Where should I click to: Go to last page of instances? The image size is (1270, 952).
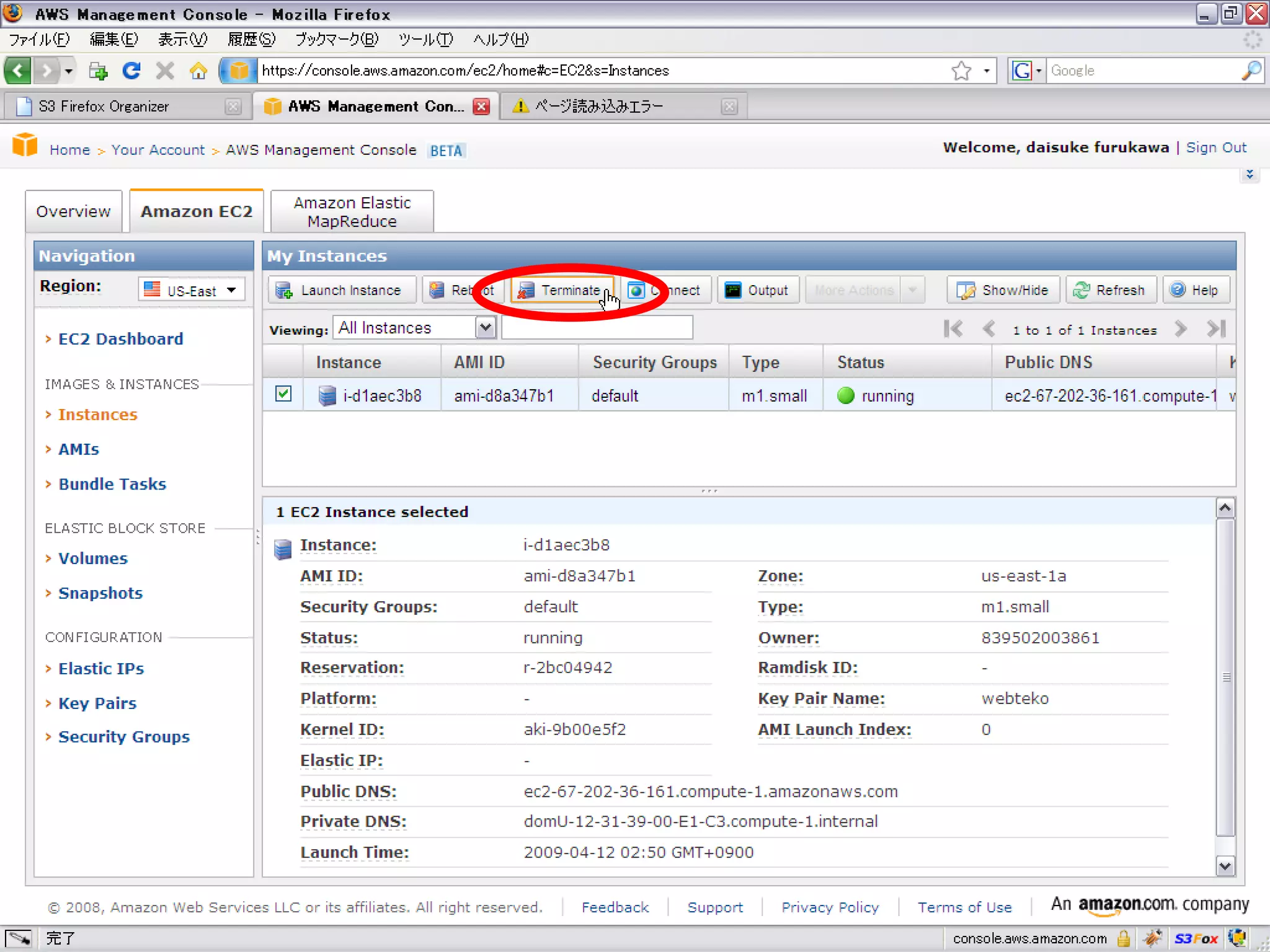pos(1216,328)
